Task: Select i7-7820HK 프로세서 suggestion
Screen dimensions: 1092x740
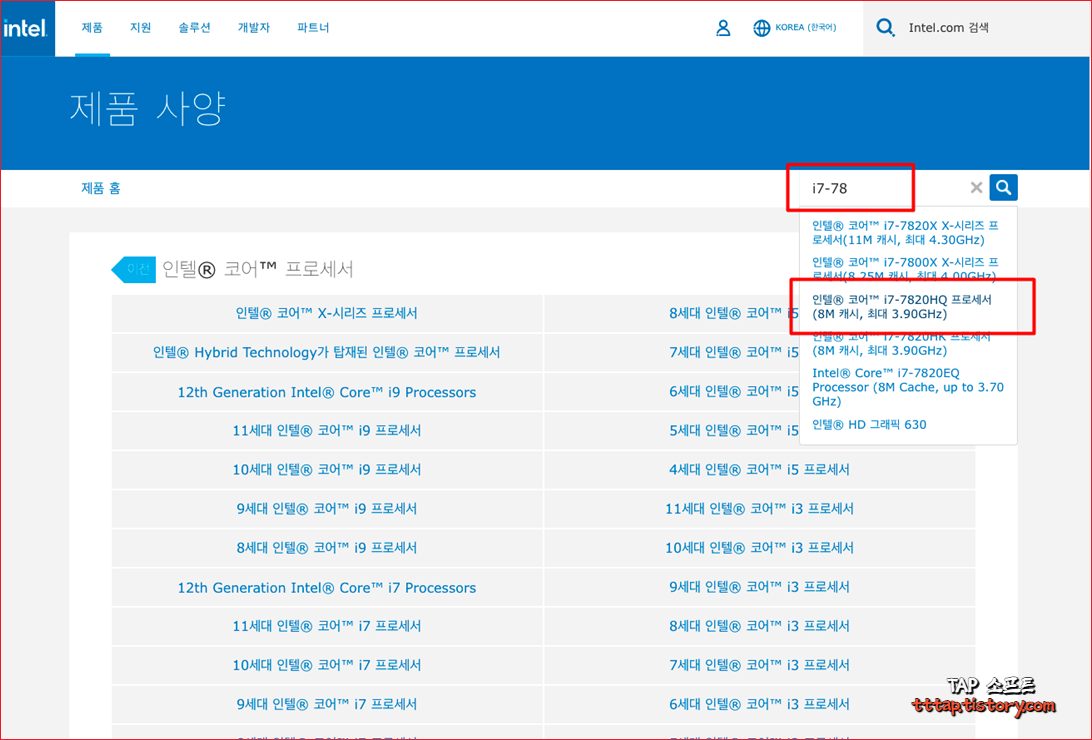Action: coord(902,343)
